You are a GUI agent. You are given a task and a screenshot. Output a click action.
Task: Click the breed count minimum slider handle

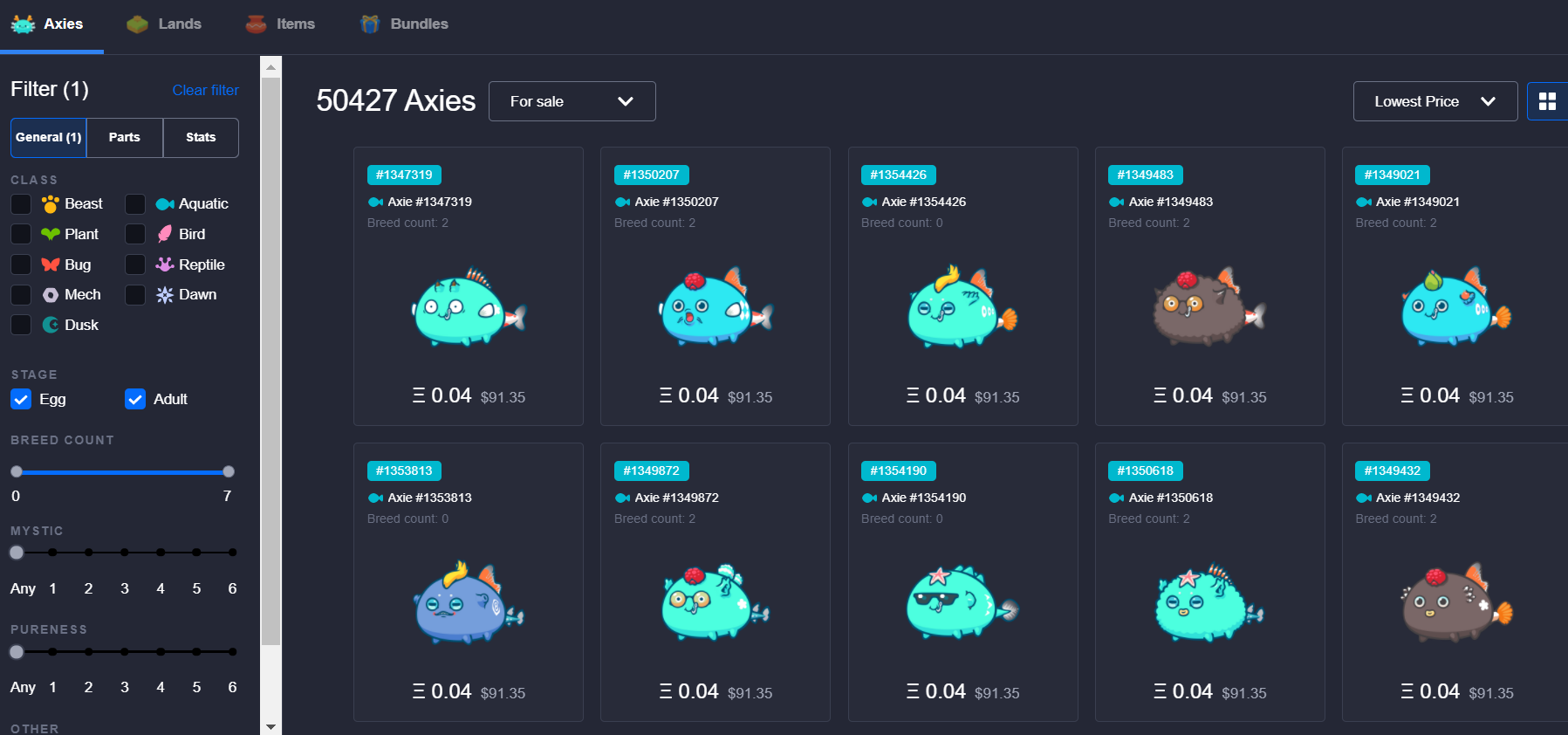click(17, 471)
